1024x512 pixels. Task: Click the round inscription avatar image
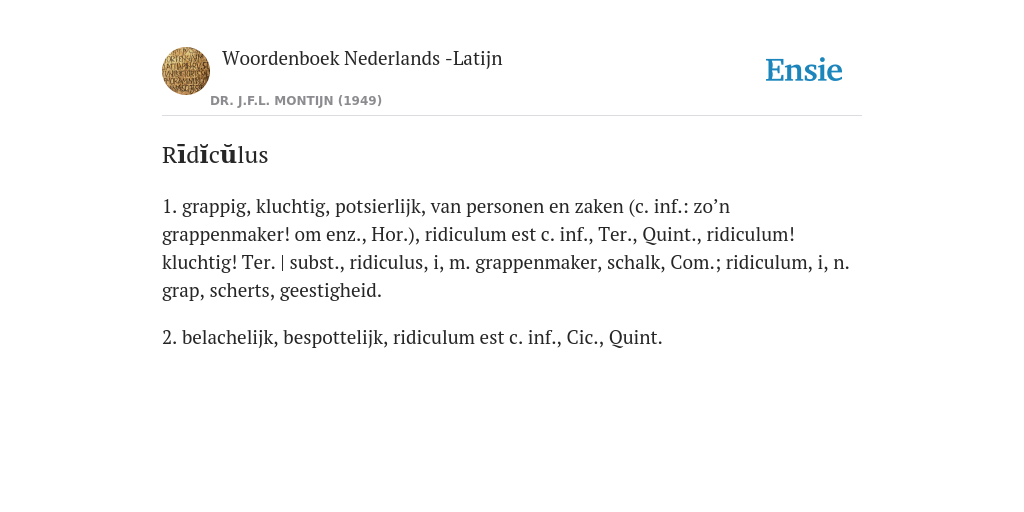[186, 71]
